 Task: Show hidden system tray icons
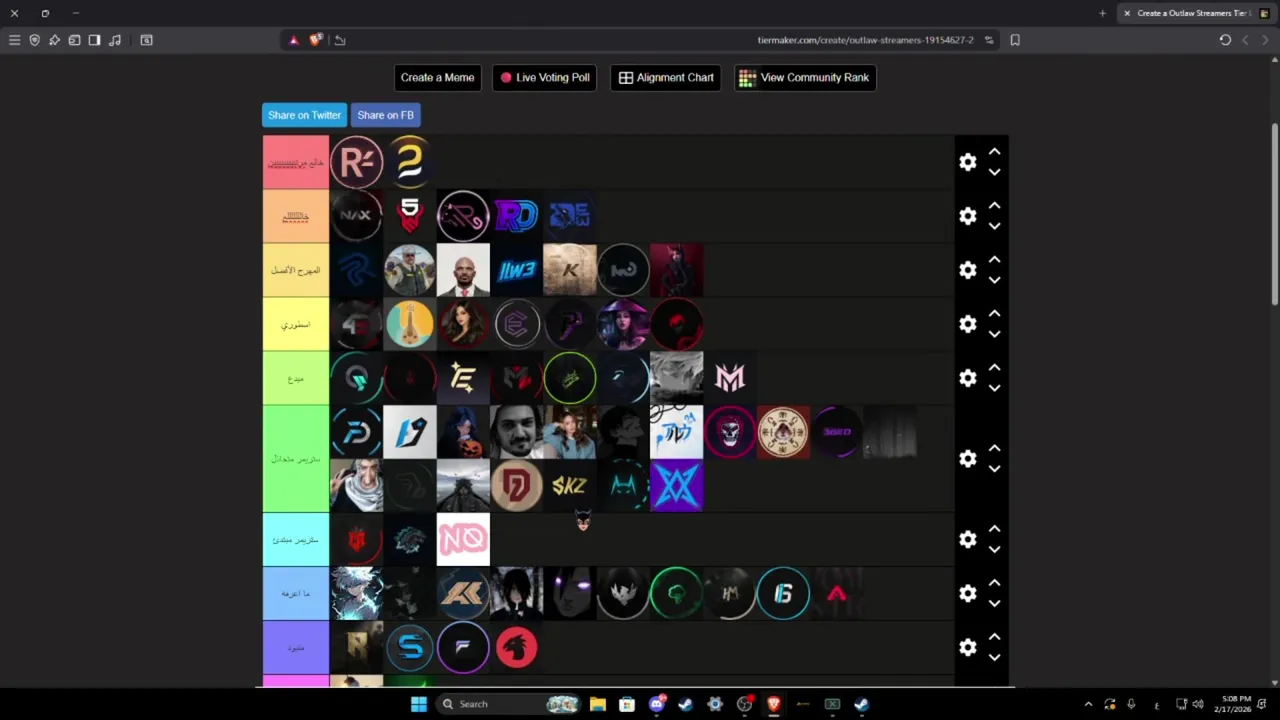[1088, 704]
